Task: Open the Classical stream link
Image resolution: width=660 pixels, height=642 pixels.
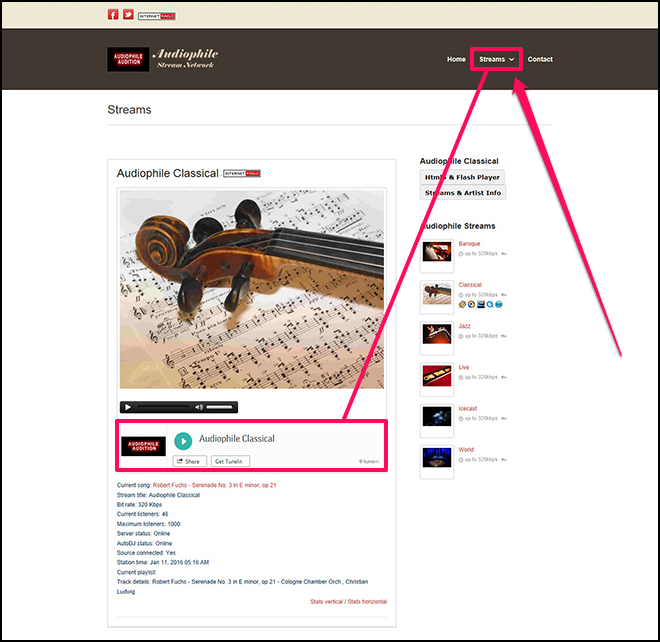Action: click(x=470, y=285)
